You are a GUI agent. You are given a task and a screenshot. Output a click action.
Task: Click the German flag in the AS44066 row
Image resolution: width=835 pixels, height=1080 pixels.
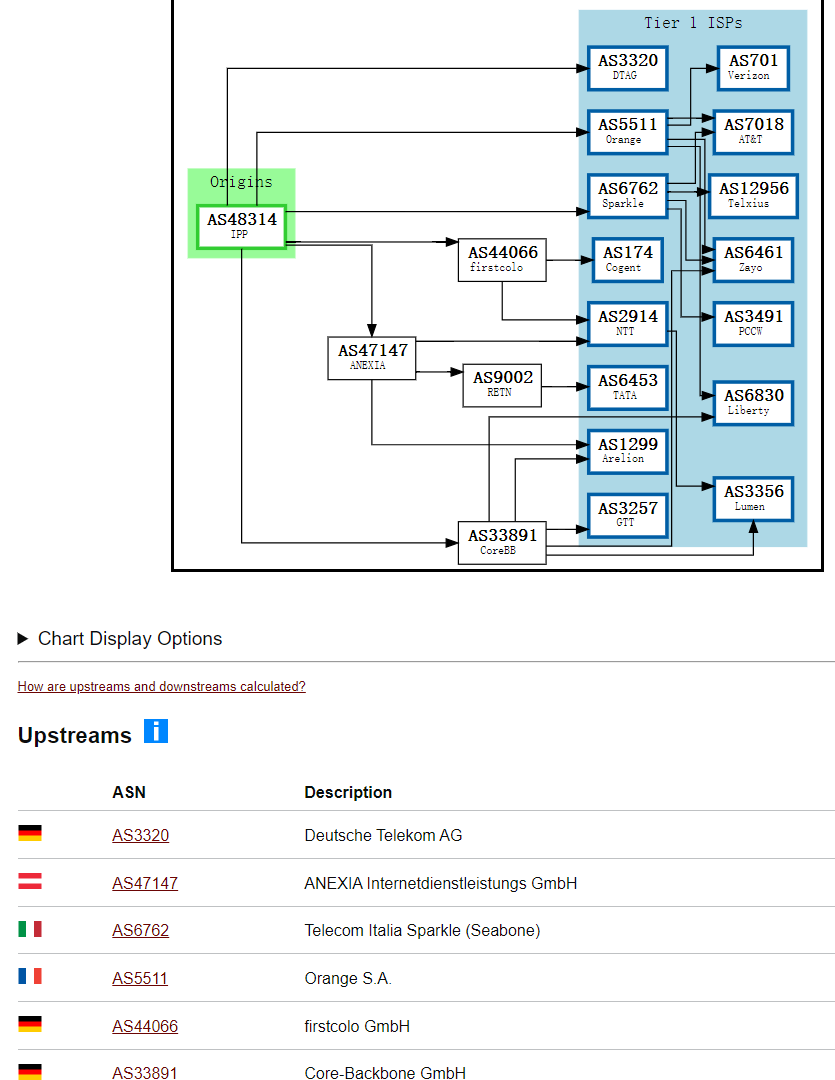click(x=30, y=1024)
